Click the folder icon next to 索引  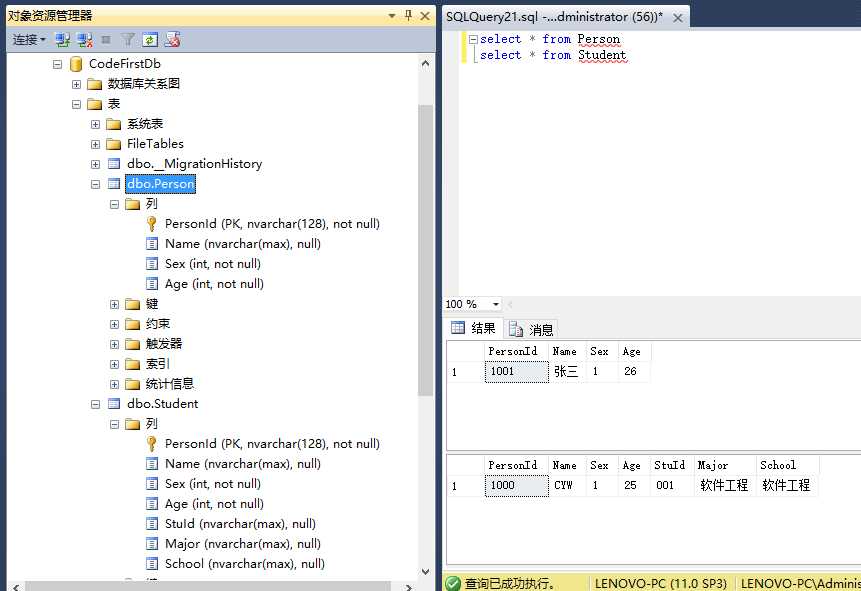[x=132, y=364]
